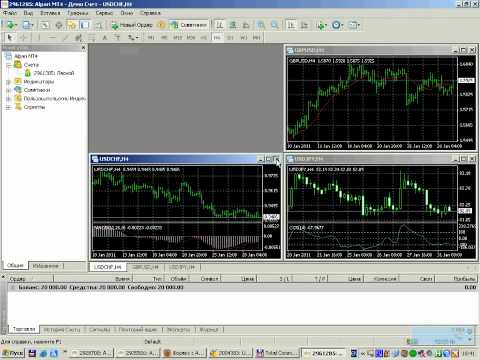Open the Strategy Tester toolbar icon
The image size is (480, 360).
click(x=99, y=25)
